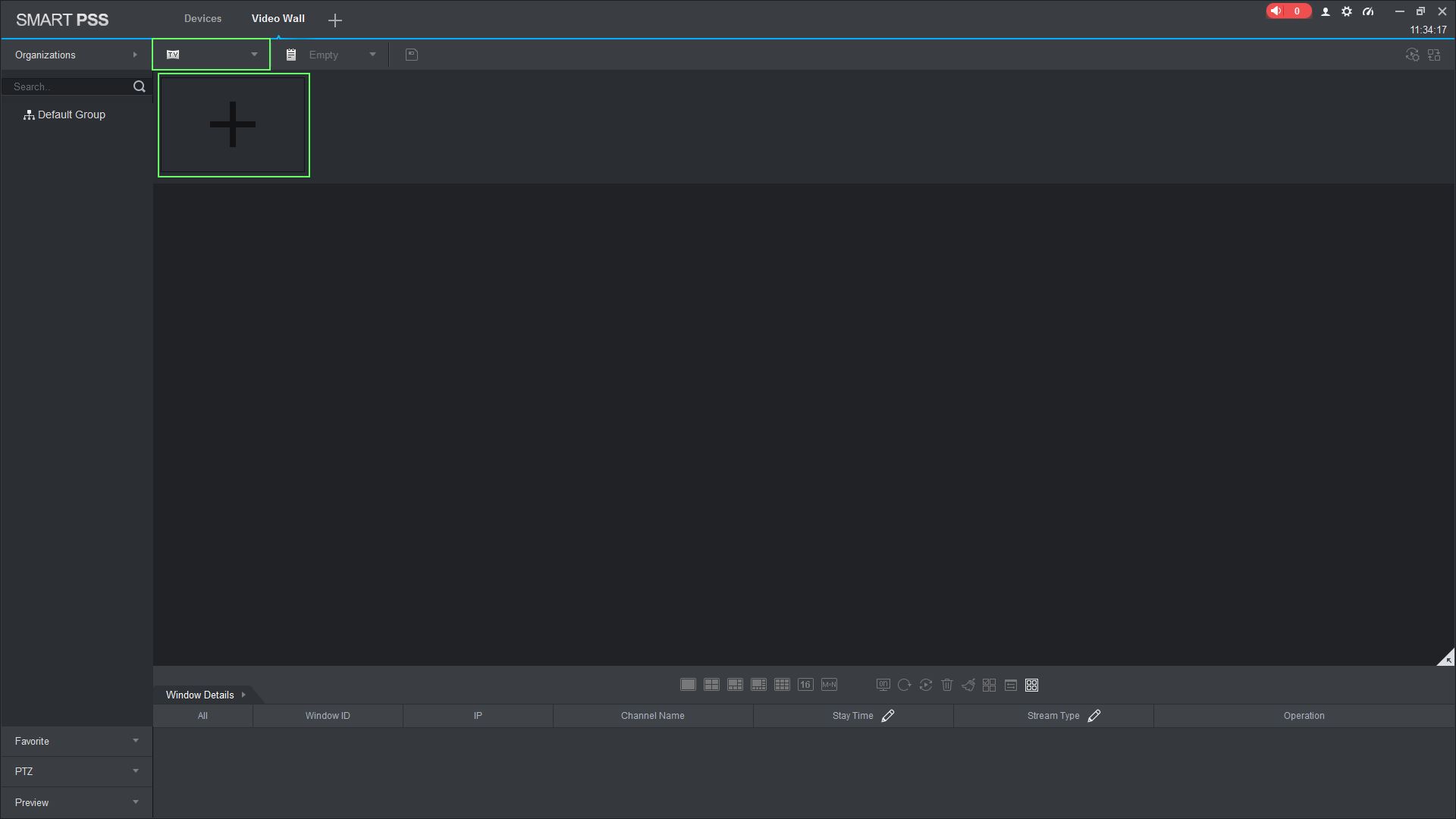Choose the four-window split layout
Image resolution: width=1456 pixels, height=819 pixels.
pos(711,685)
